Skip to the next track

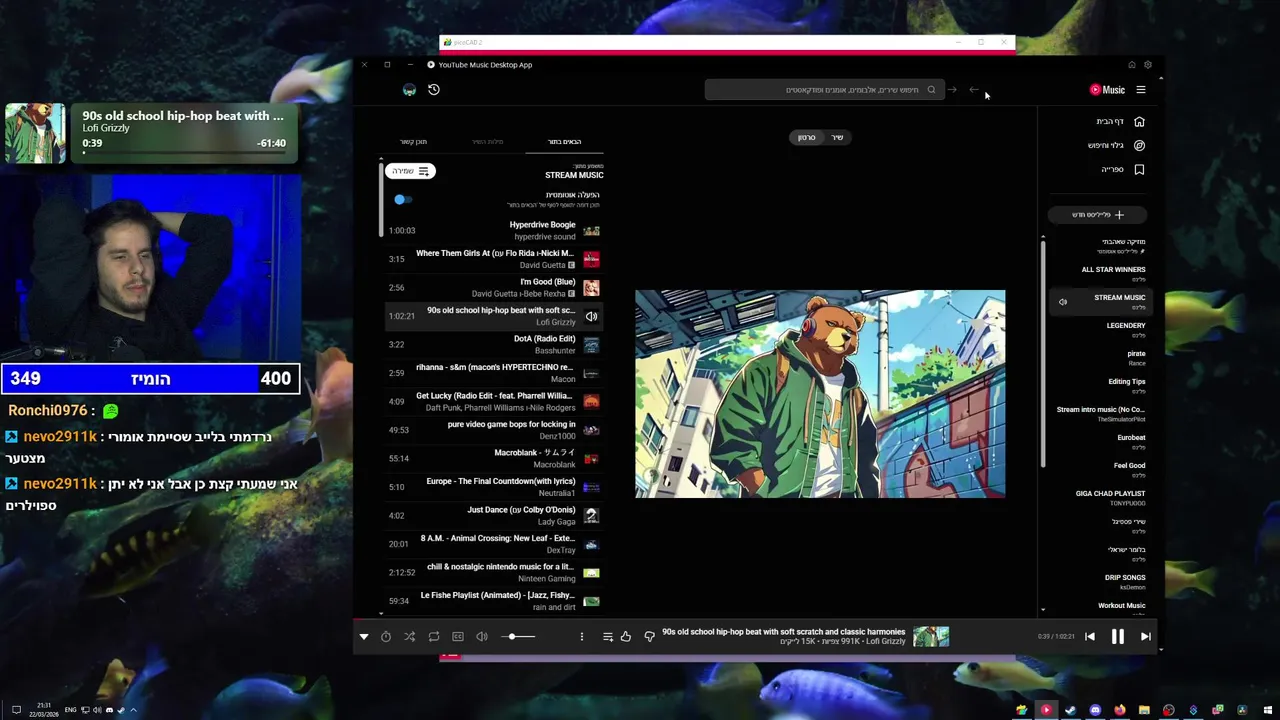[1146, 636]
